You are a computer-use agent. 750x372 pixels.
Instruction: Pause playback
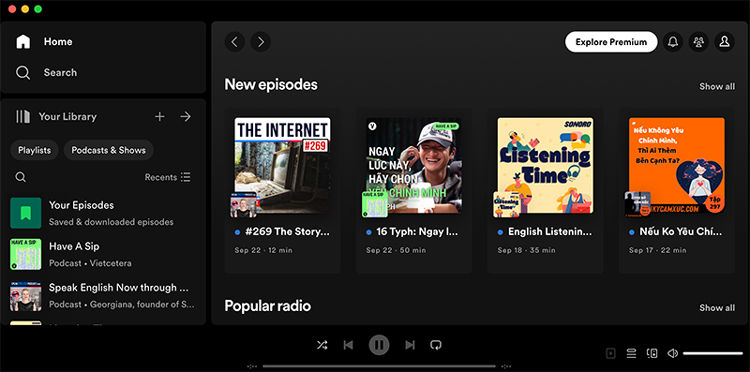tap(379, 345)
